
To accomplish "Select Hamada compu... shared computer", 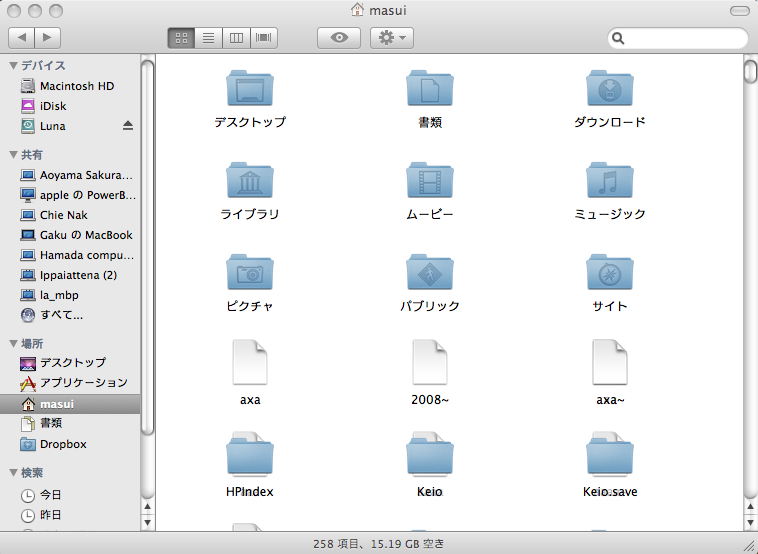I will point(70,255).
